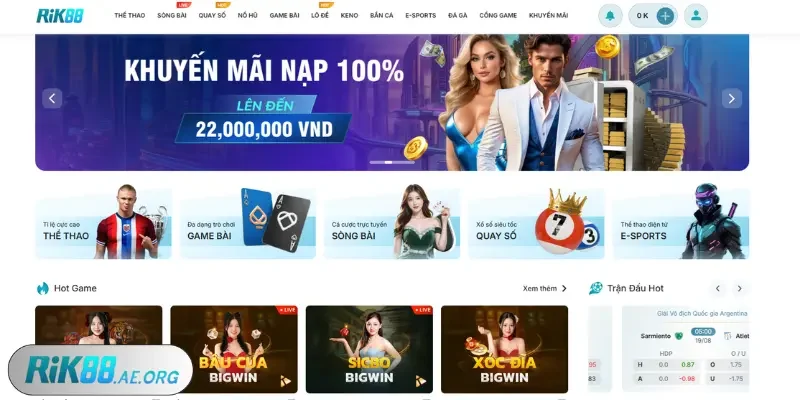Screen dimensions: 800x400
Task: Click the football icon beside Trận Đấu Hot
Action: [x=595, y=288]
